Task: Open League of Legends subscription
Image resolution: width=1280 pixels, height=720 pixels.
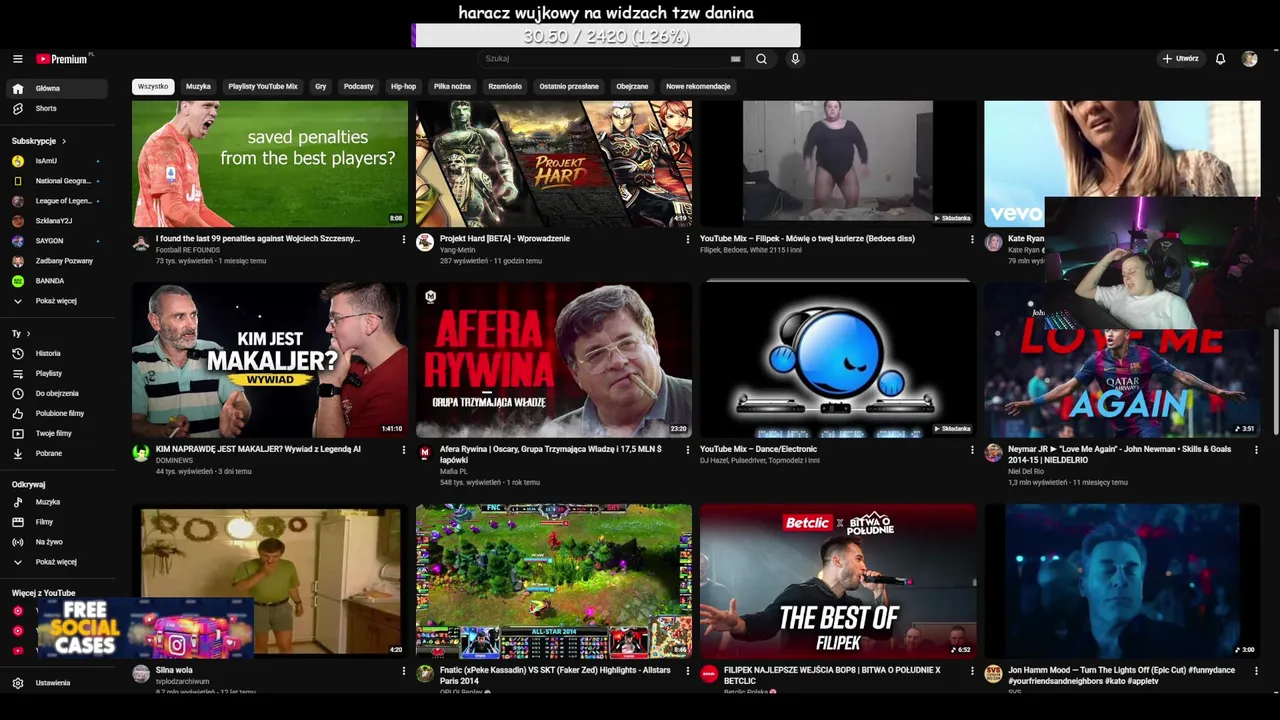Action: click(55, 201)
